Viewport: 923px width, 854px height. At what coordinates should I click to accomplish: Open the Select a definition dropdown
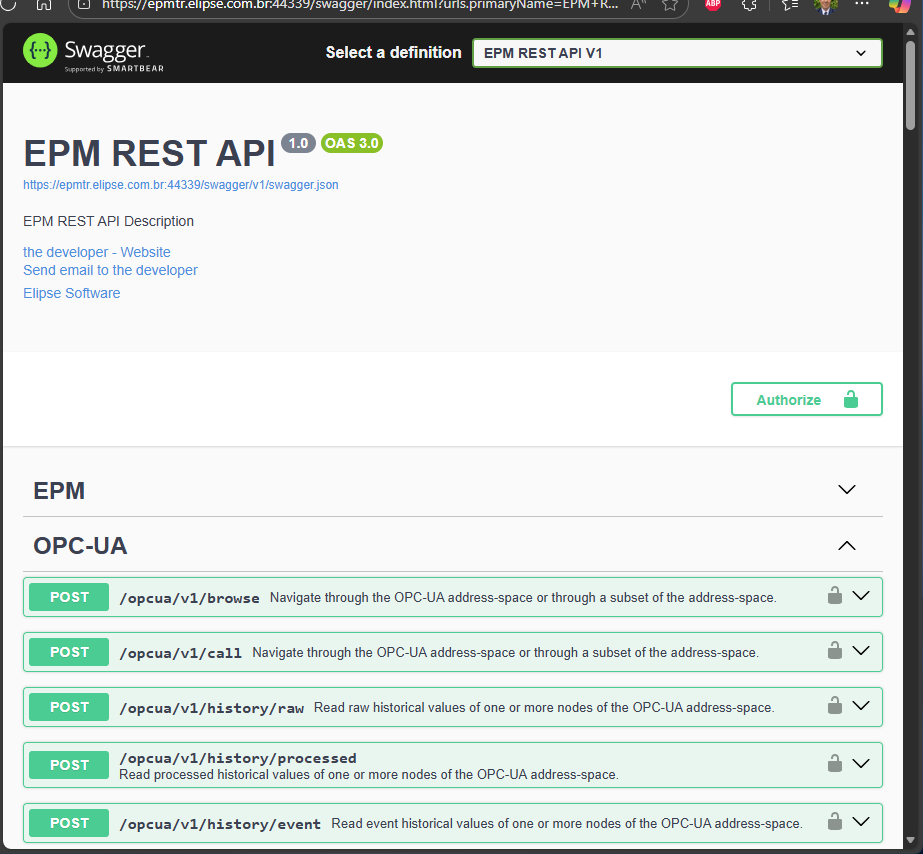(x=677, y=53)
